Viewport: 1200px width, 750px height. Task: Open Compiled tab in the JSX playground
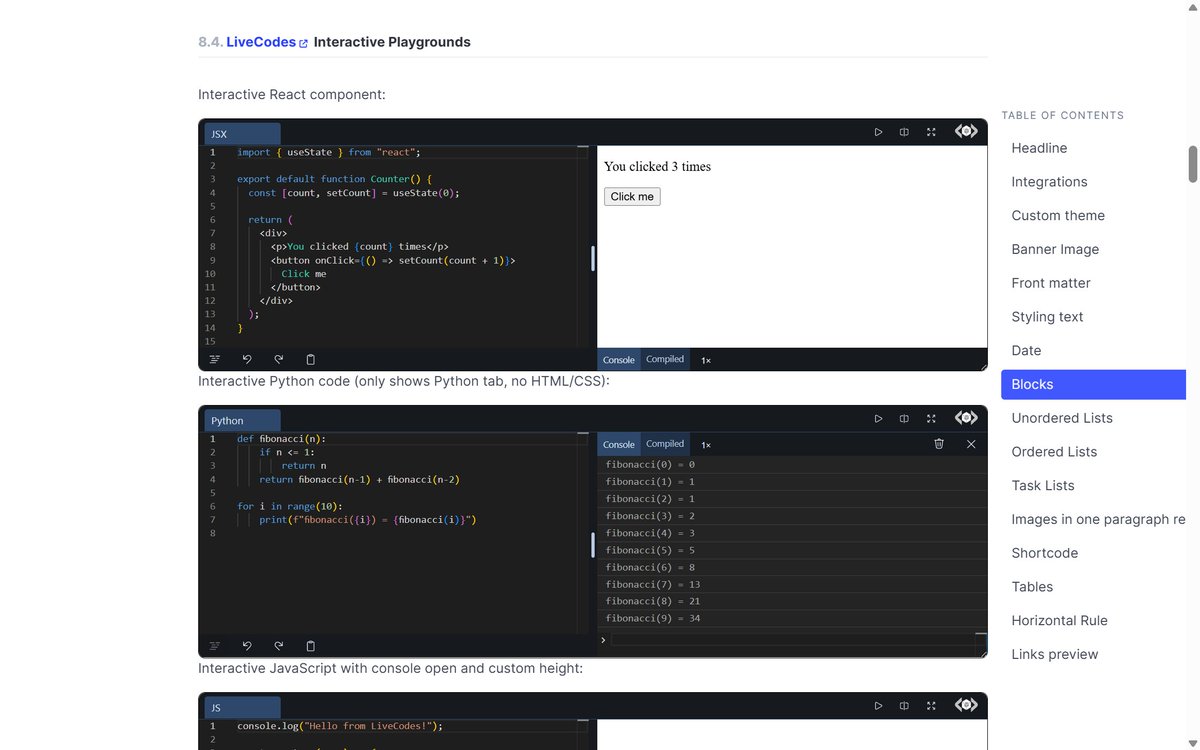[x=665, y=360]
